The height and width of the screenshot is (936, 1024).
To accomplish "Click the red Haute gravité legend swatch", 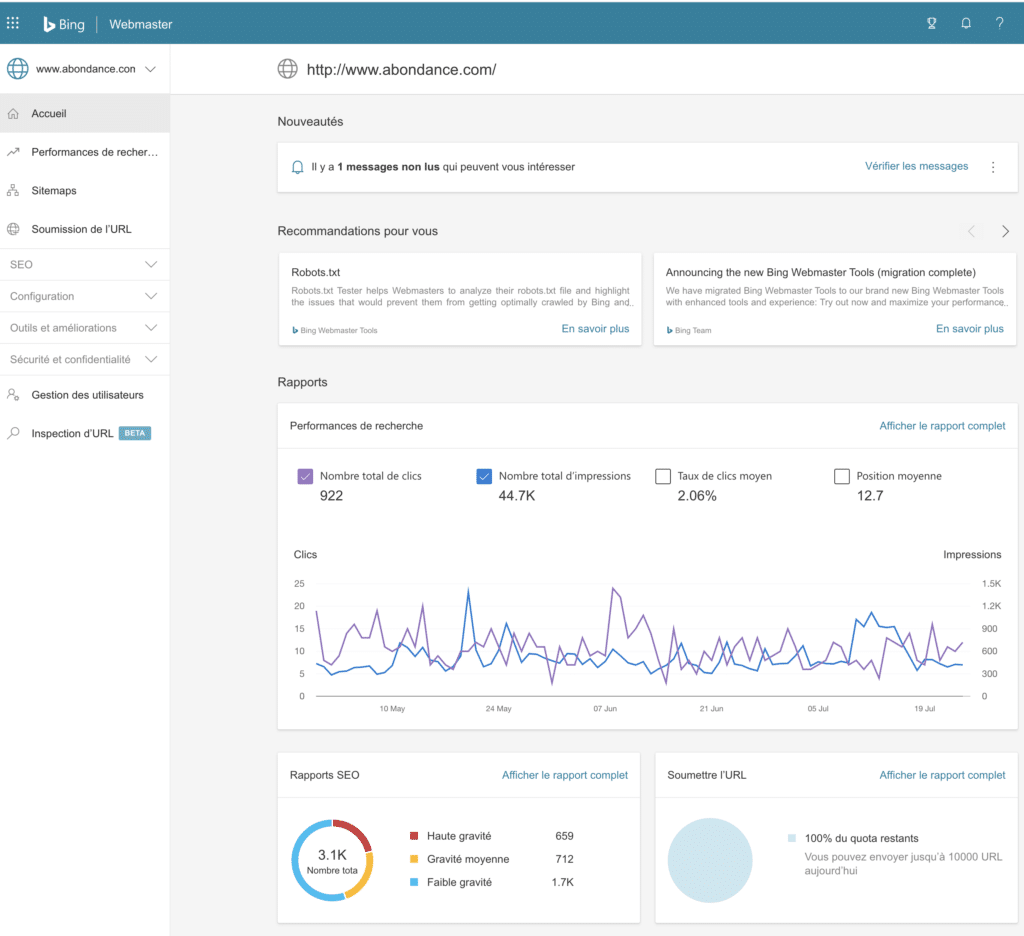I will tap(414, 836).
